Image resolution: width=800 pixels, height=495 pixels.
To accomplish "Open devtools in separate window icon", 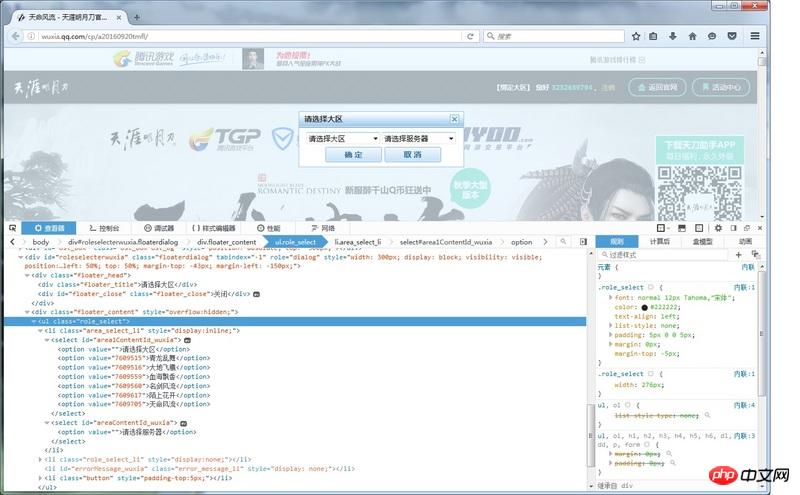I will [747, 228].
